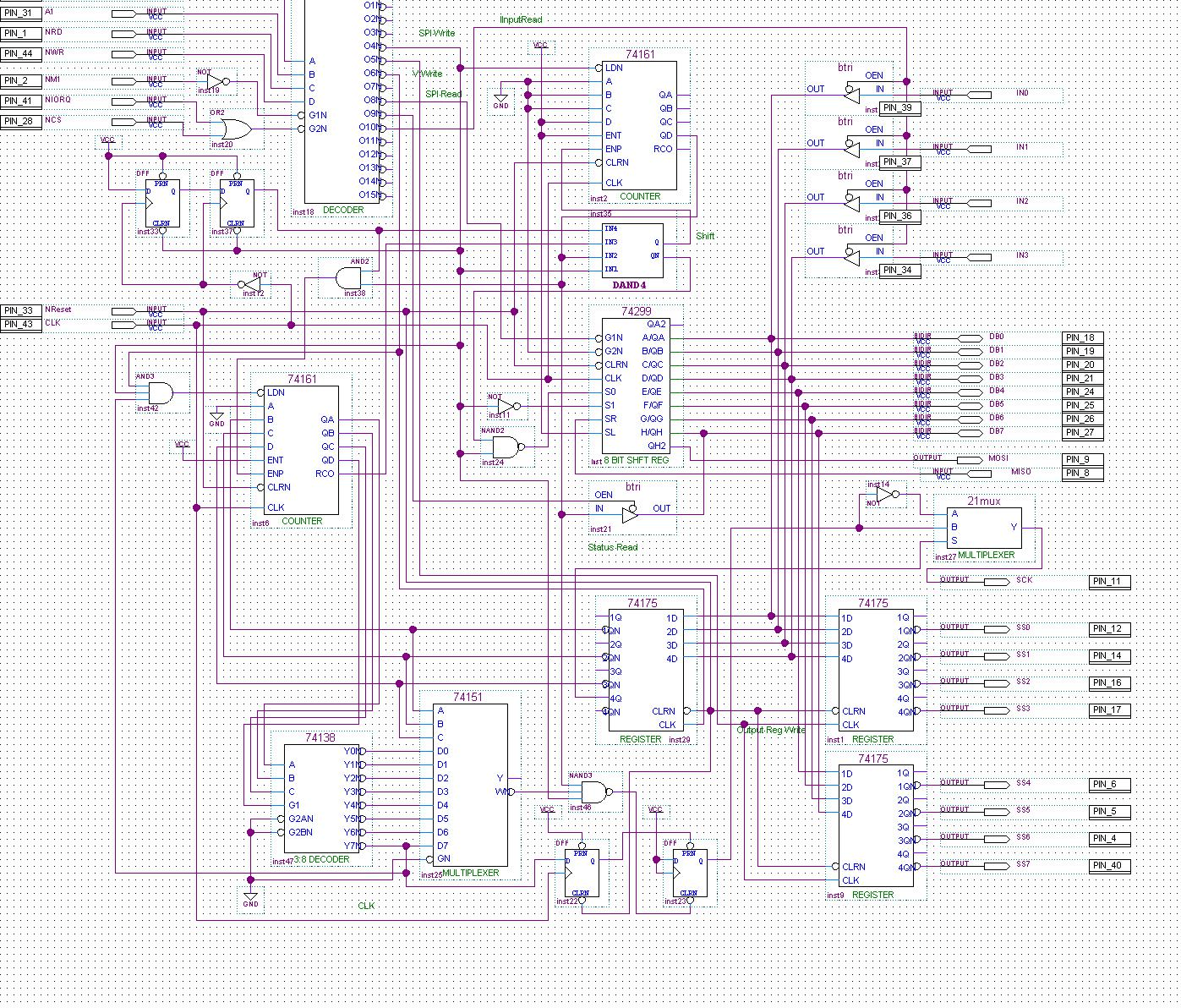Click the 74151 multiplexer component
Screen dimensions: 1181x1008
coord(469,786)
